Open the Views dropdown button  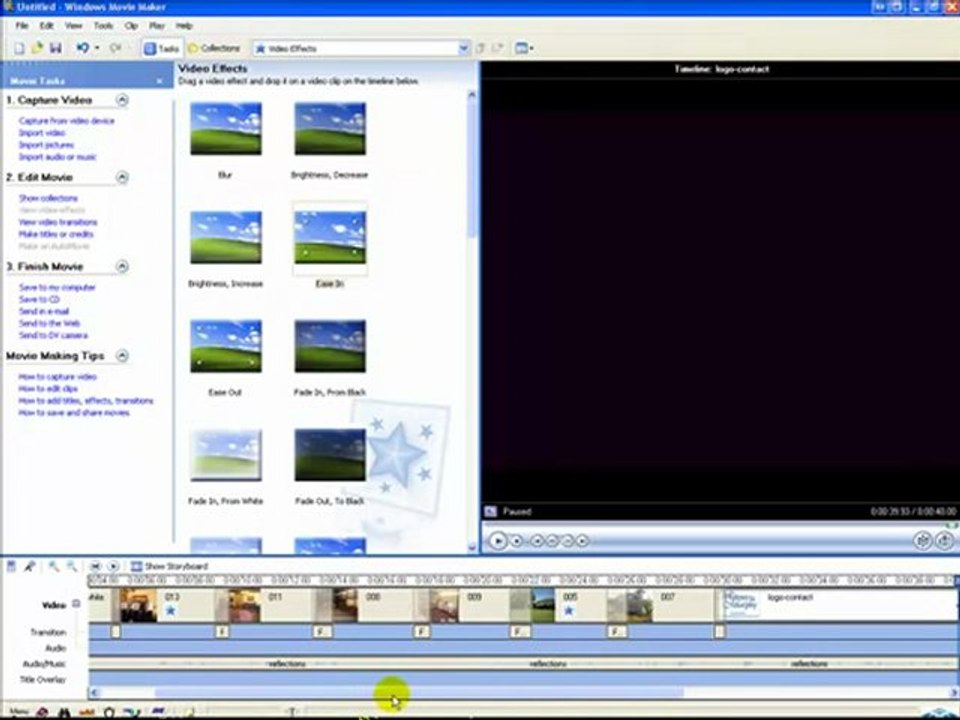click(524, 48)
